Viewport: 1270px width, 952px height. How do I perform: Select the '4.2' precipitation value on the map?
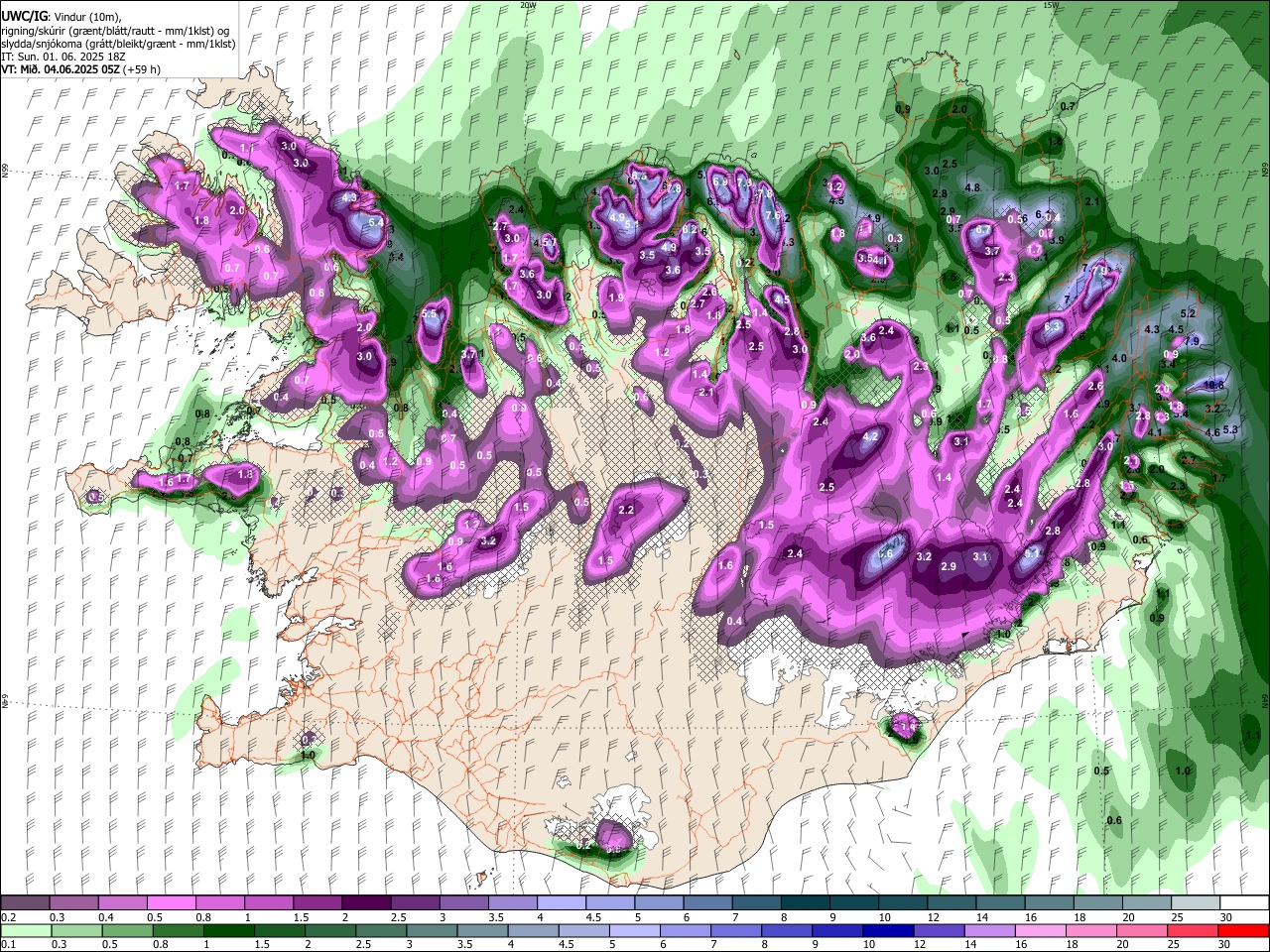click(872, 436)
